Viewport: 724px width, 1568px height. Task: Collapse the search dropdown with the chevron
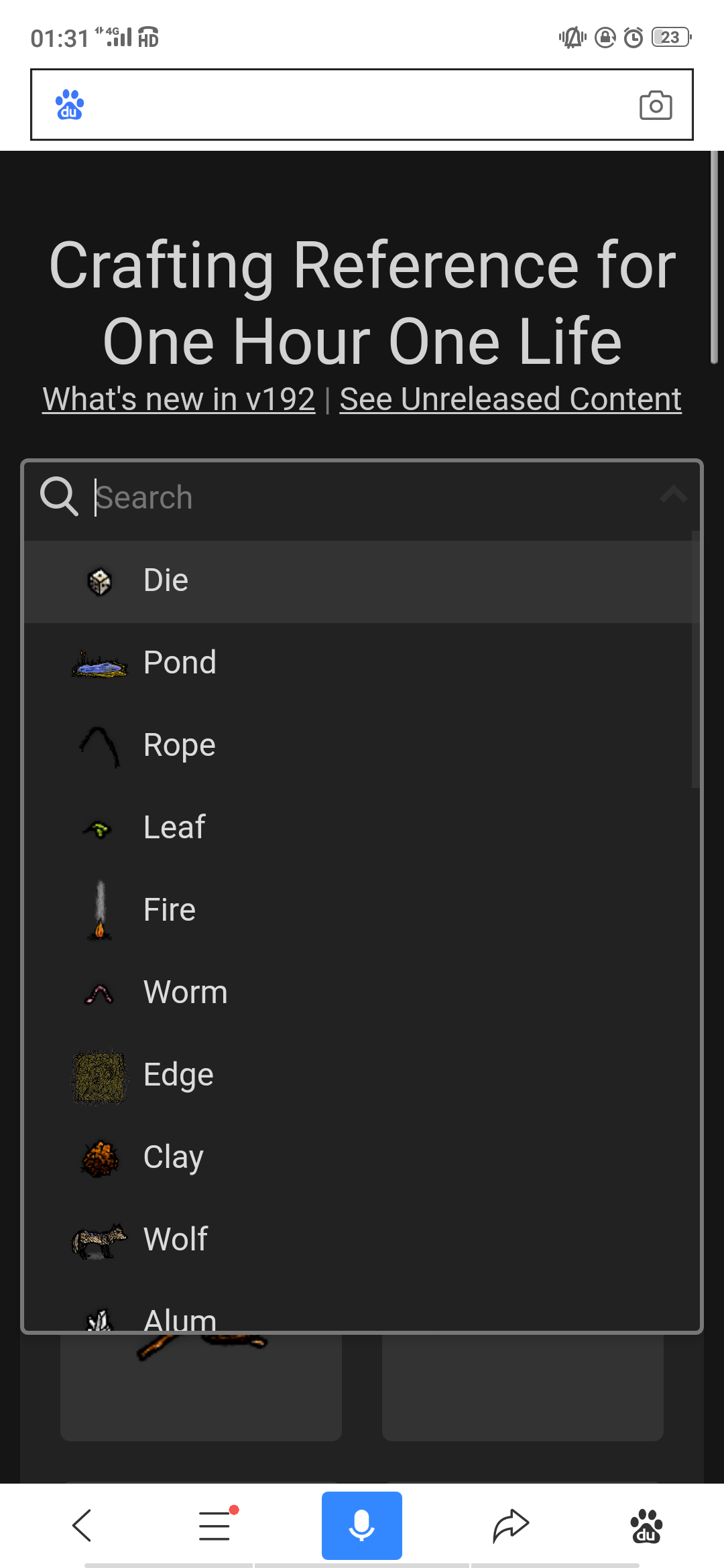[x=674, y=495]
